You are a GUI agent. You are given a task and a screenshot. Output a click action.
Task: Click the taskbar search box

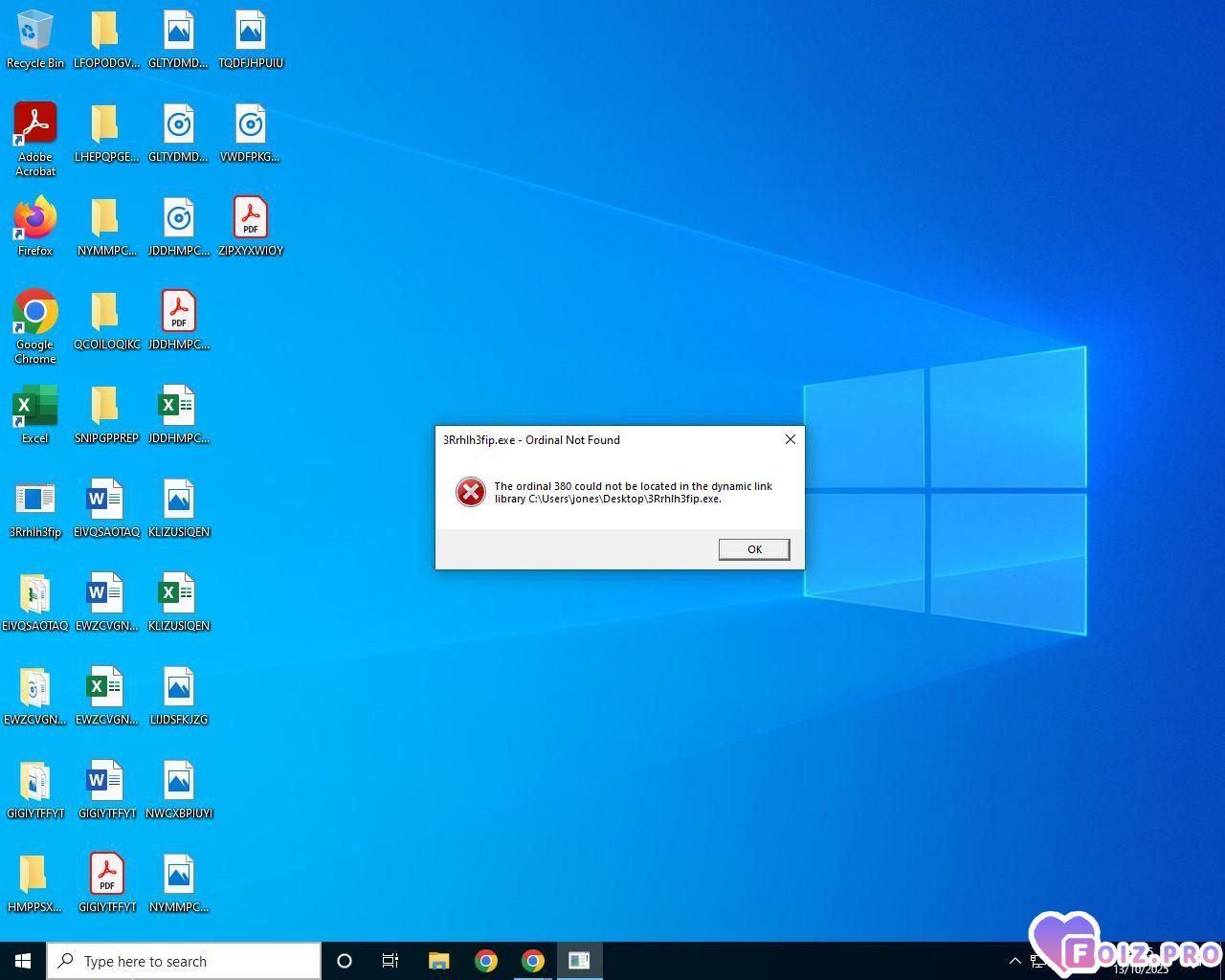tap(184, 961)
